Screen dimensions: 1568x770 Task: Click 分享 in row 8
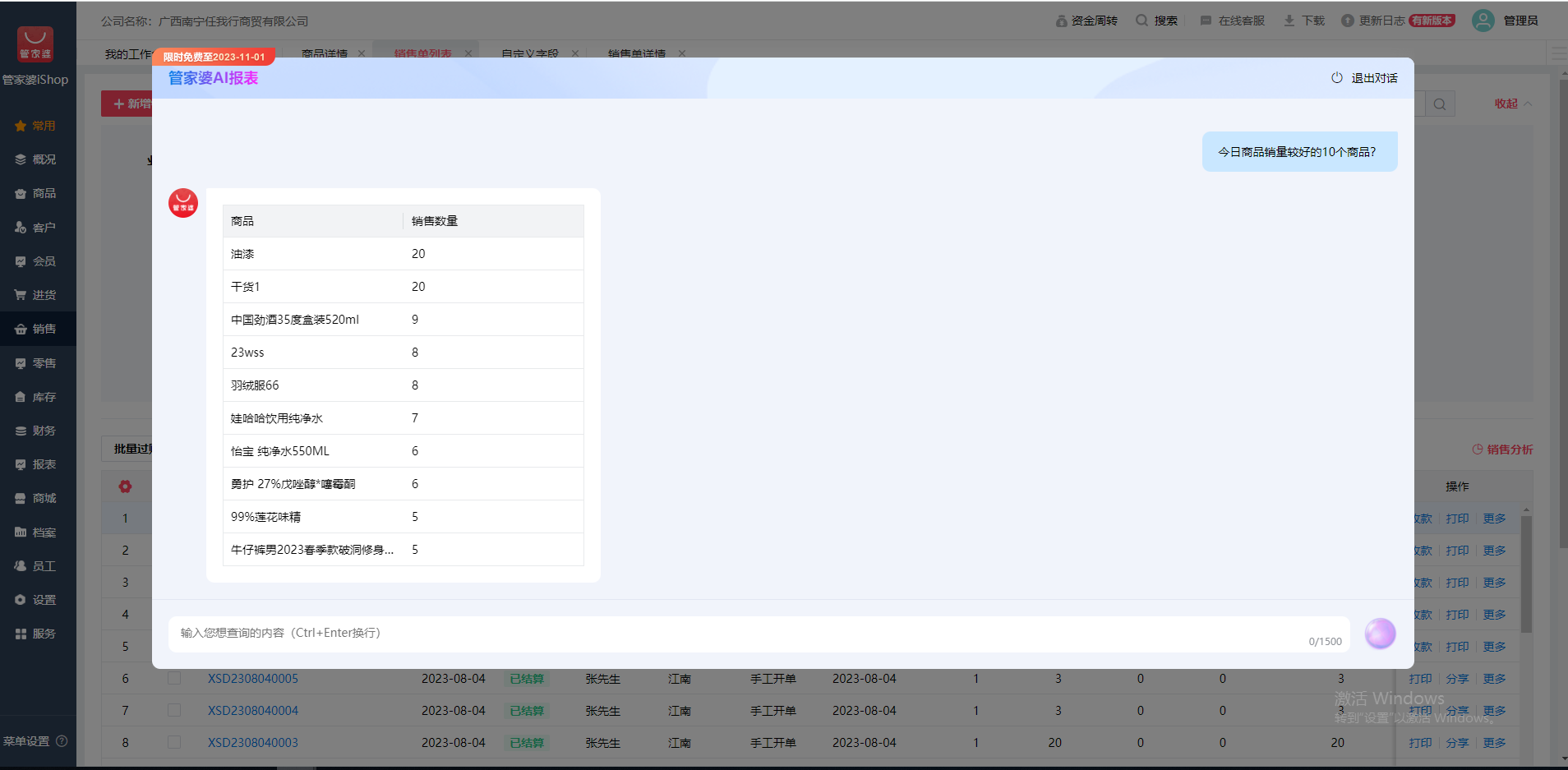coord(1457,743)
